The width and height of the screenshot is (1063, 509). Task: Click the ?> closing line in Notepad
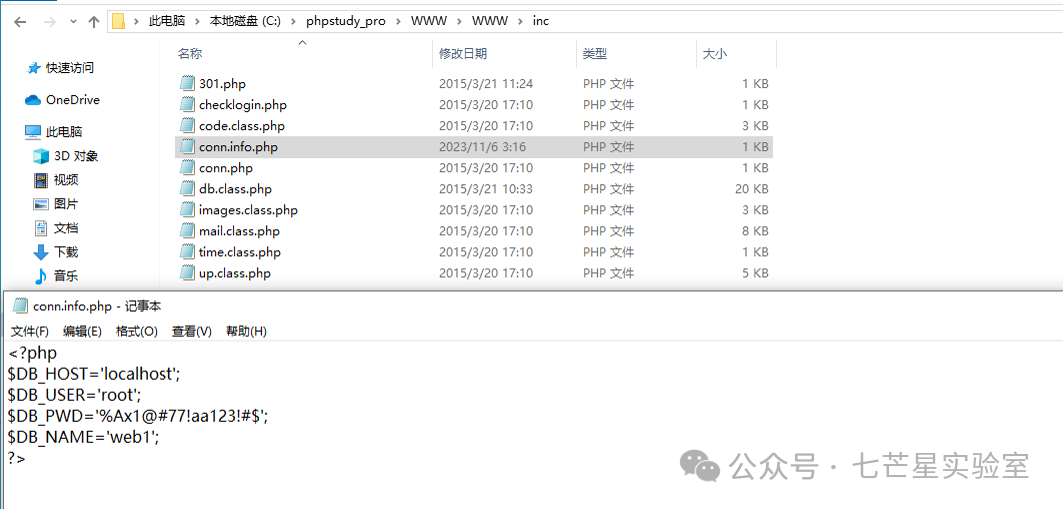click(17, 458)
